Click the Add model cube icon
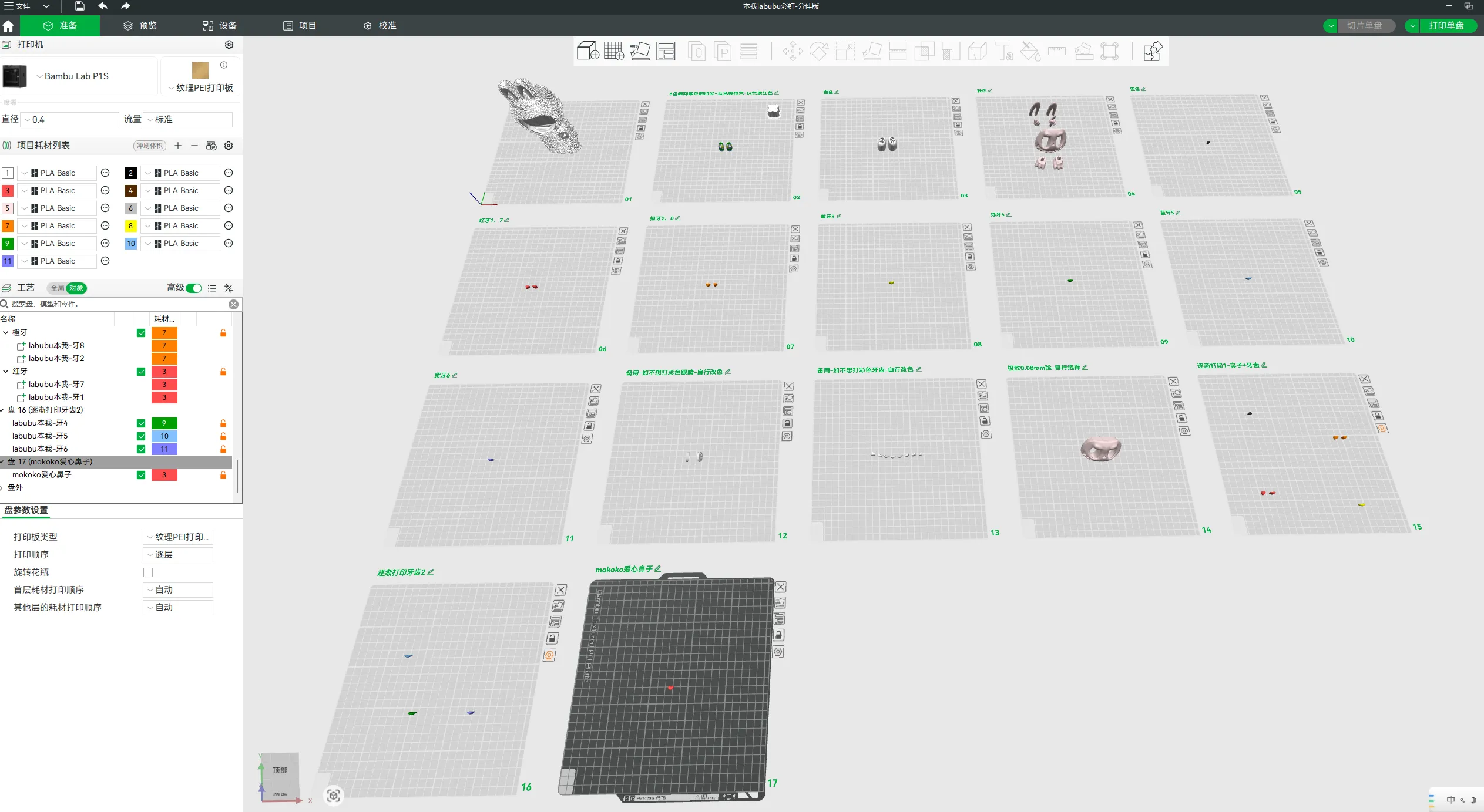Viewport: 1484px width, 812px height. (x=587, y=51)
